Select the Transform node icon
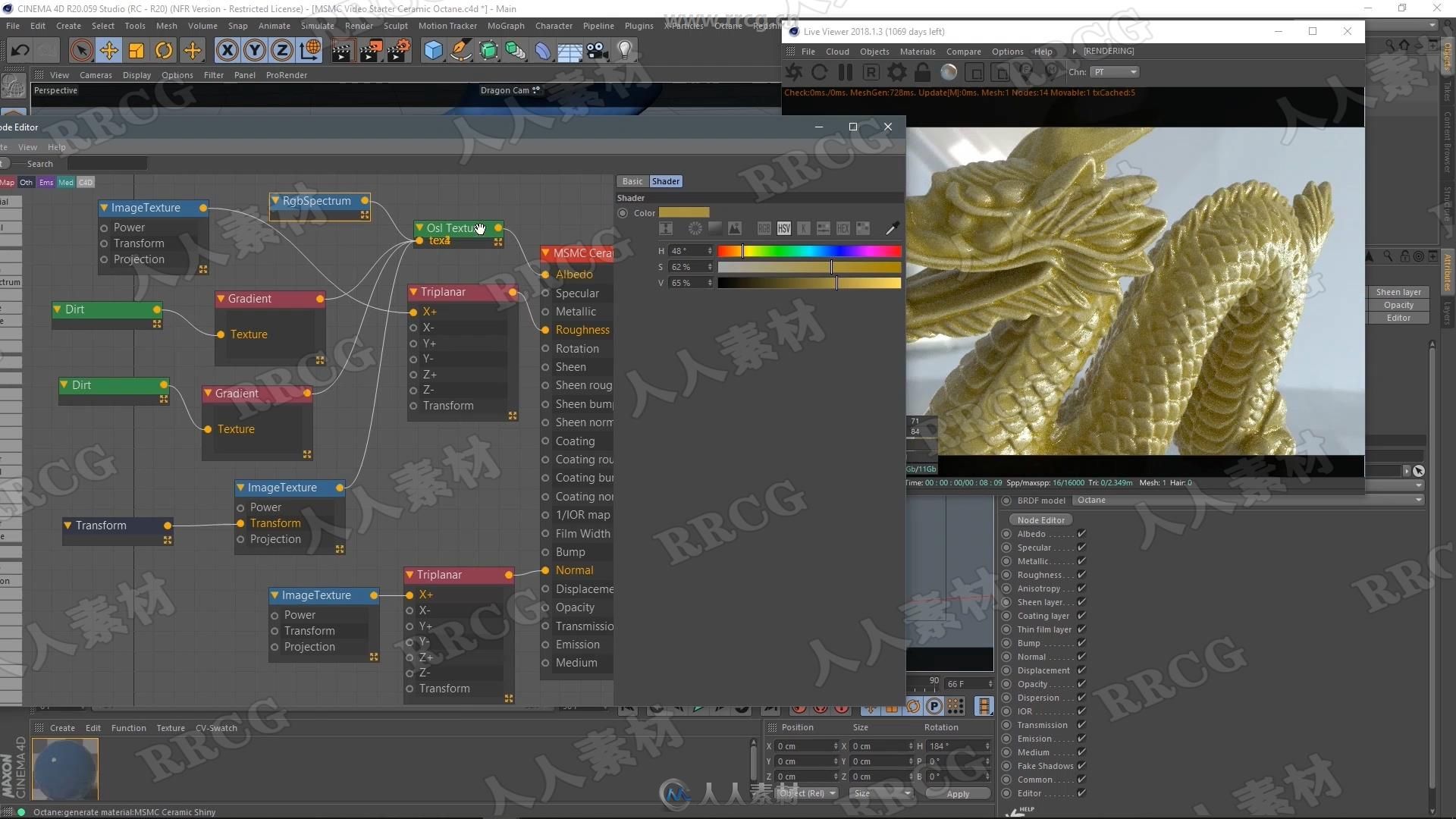Viewport: 1456px width, 819px height. pos(68,525)
